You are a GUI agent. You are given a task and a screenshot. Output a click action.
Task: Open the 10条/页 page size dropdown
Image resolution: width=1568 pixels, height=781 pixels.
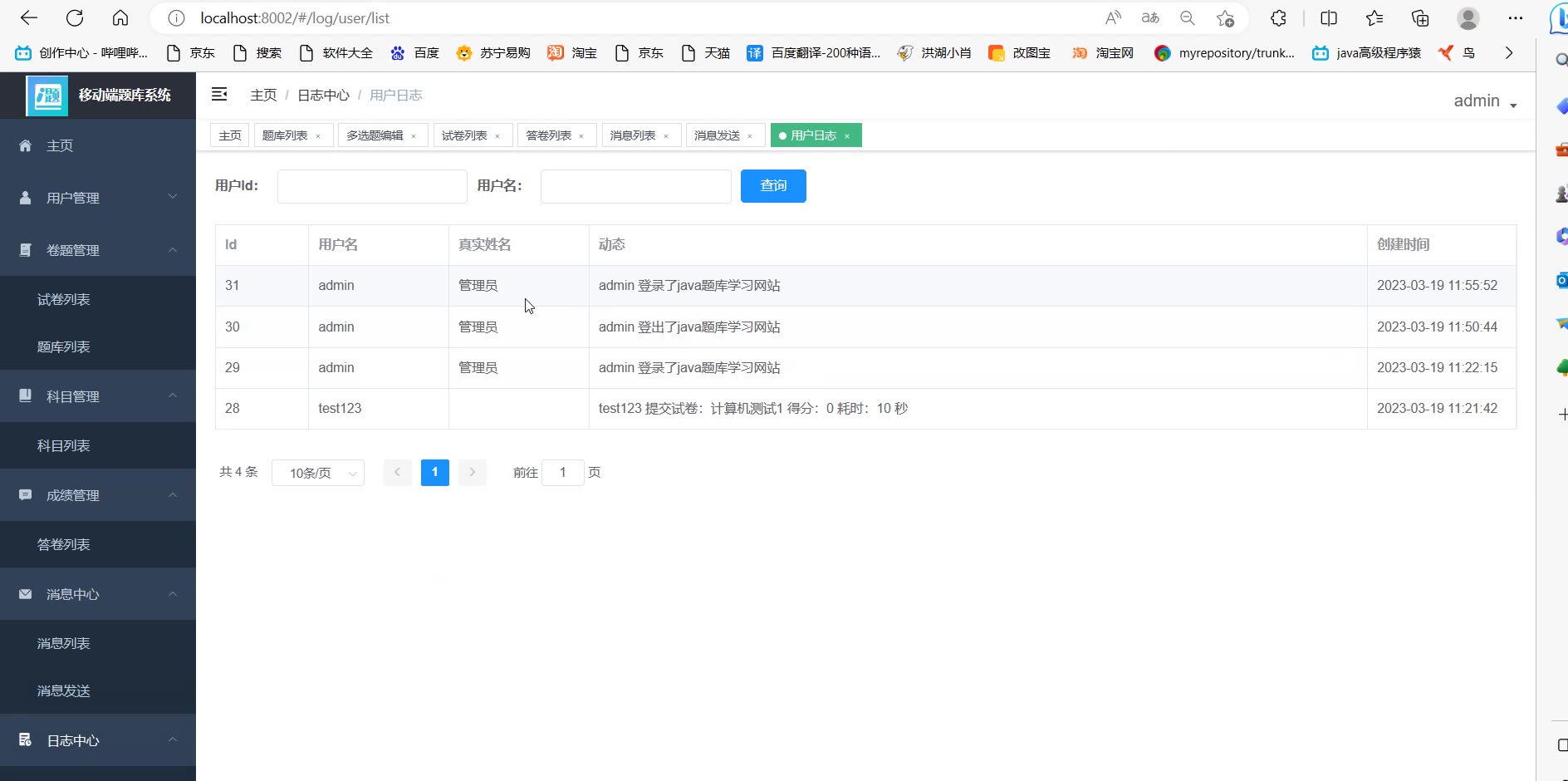click(317, 473)
